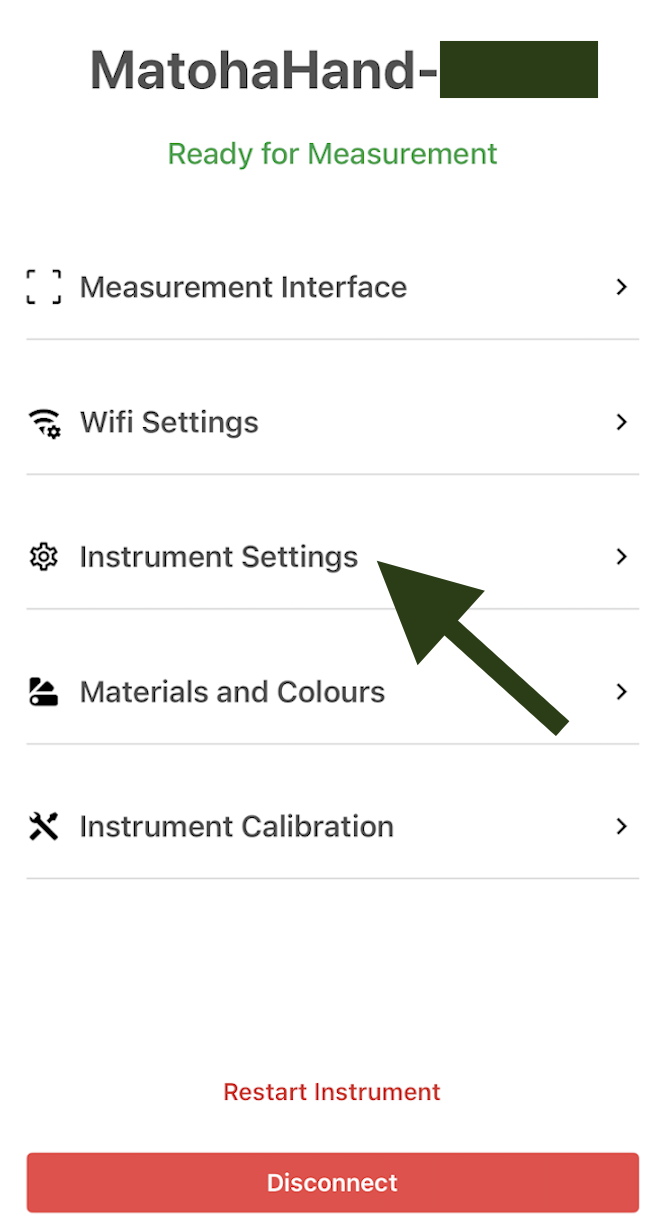Click the Instrument Settings gear icon
The height and width of the screenshot is (1230, 664).
(43, 557)
